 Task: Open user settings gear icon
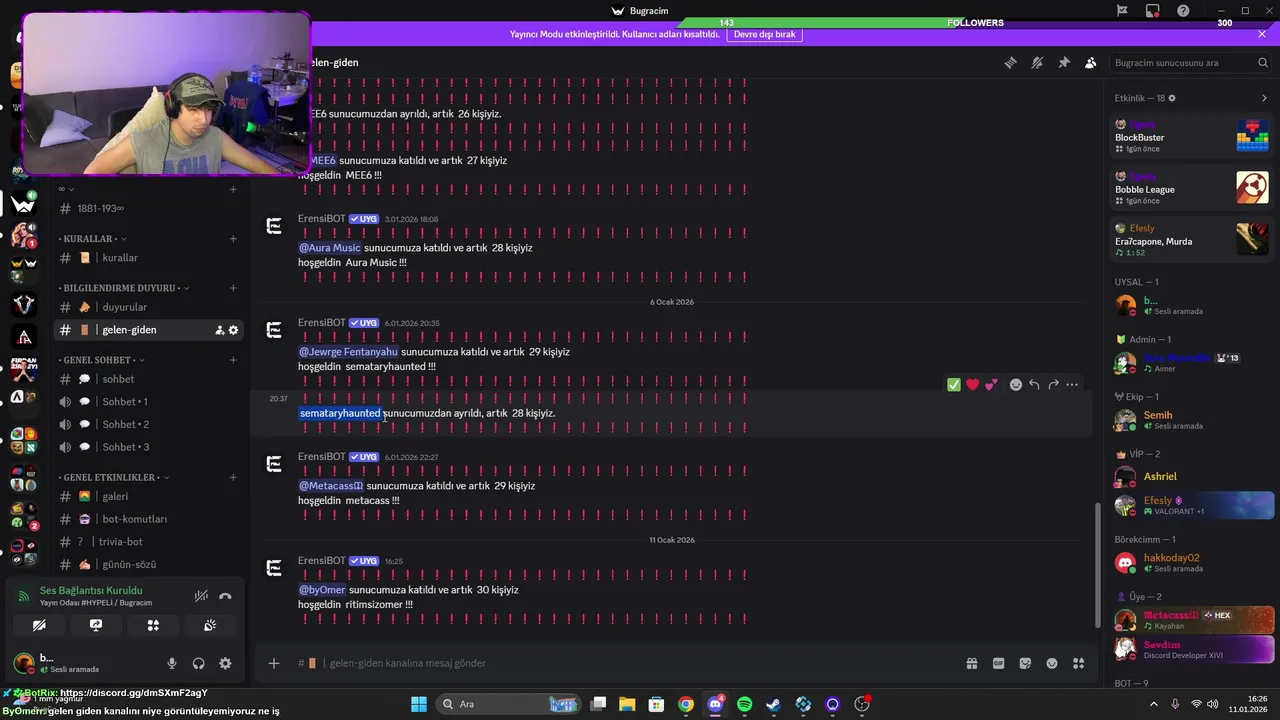click(225, 663)
